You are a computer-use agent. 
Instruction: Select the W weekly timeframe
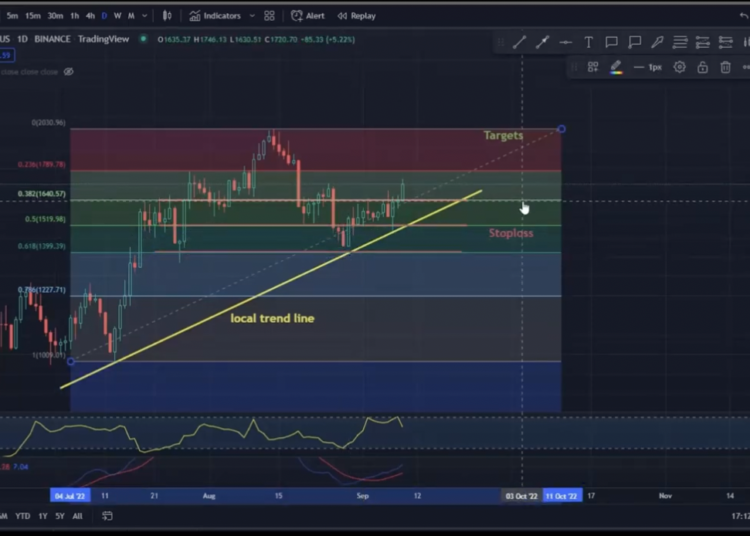pos(118,16)
